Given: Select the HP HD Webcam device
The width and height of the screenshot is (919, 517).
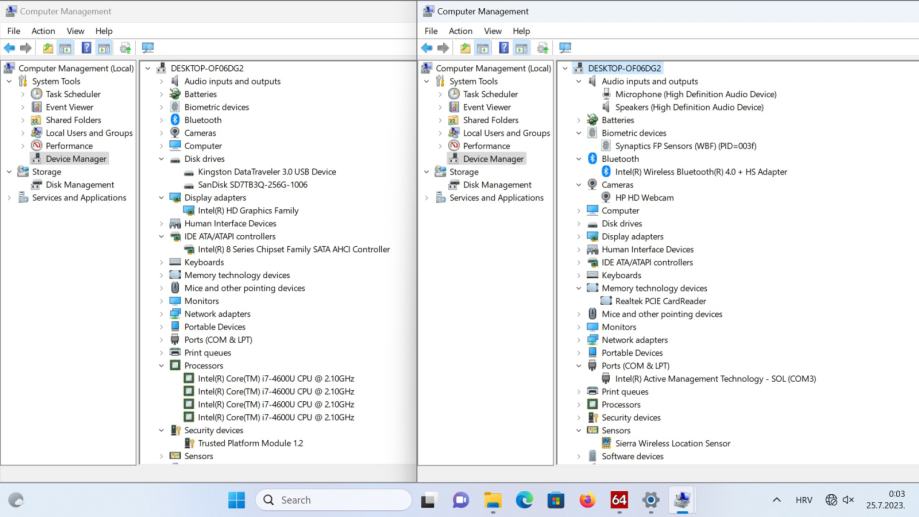Looking at the screenshot, I should pos(644,198).
